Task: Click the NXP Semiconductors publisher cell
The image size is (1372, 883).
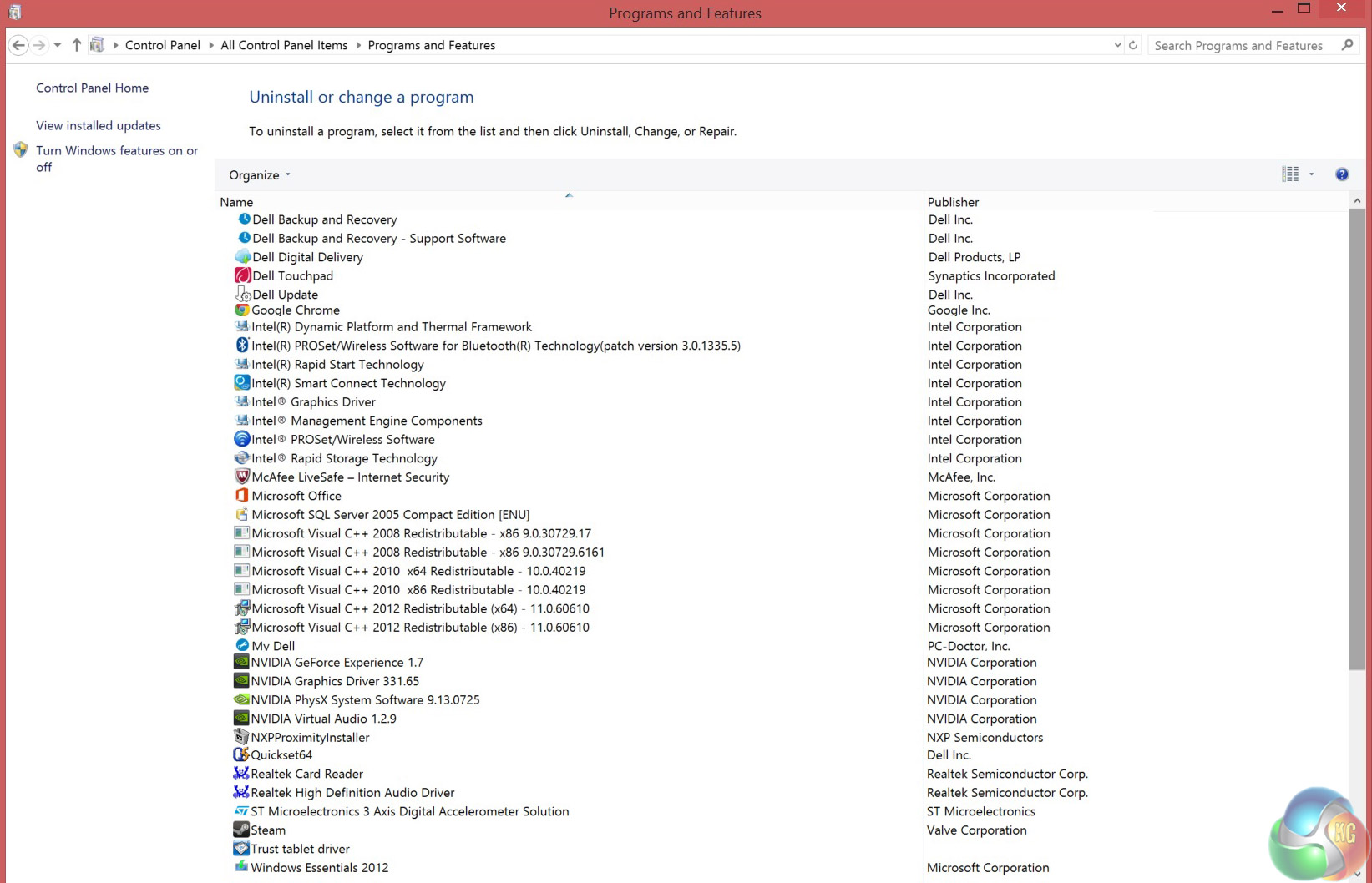Action: (985, 737)
